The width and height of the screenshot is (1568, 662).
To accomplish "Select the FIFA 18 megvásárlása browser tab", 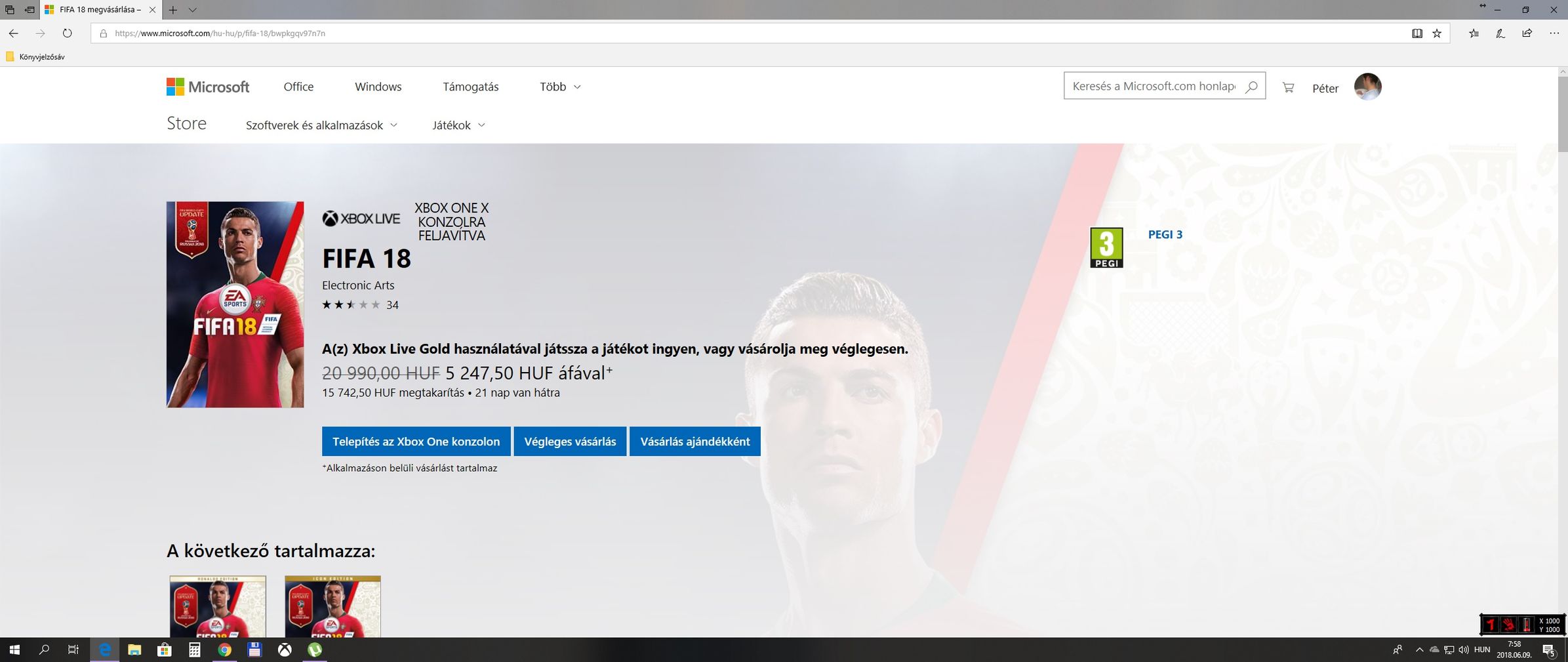I will [x=99, y=10].
